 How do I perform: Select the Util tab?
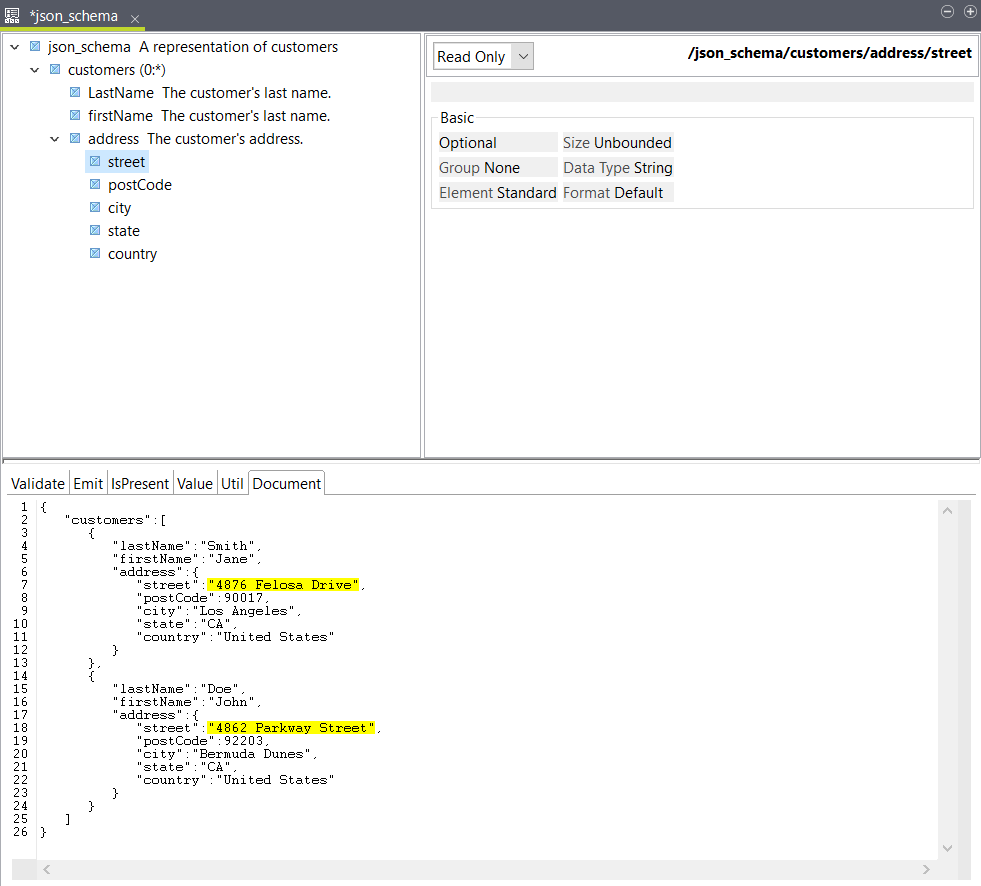coord(232,483)
